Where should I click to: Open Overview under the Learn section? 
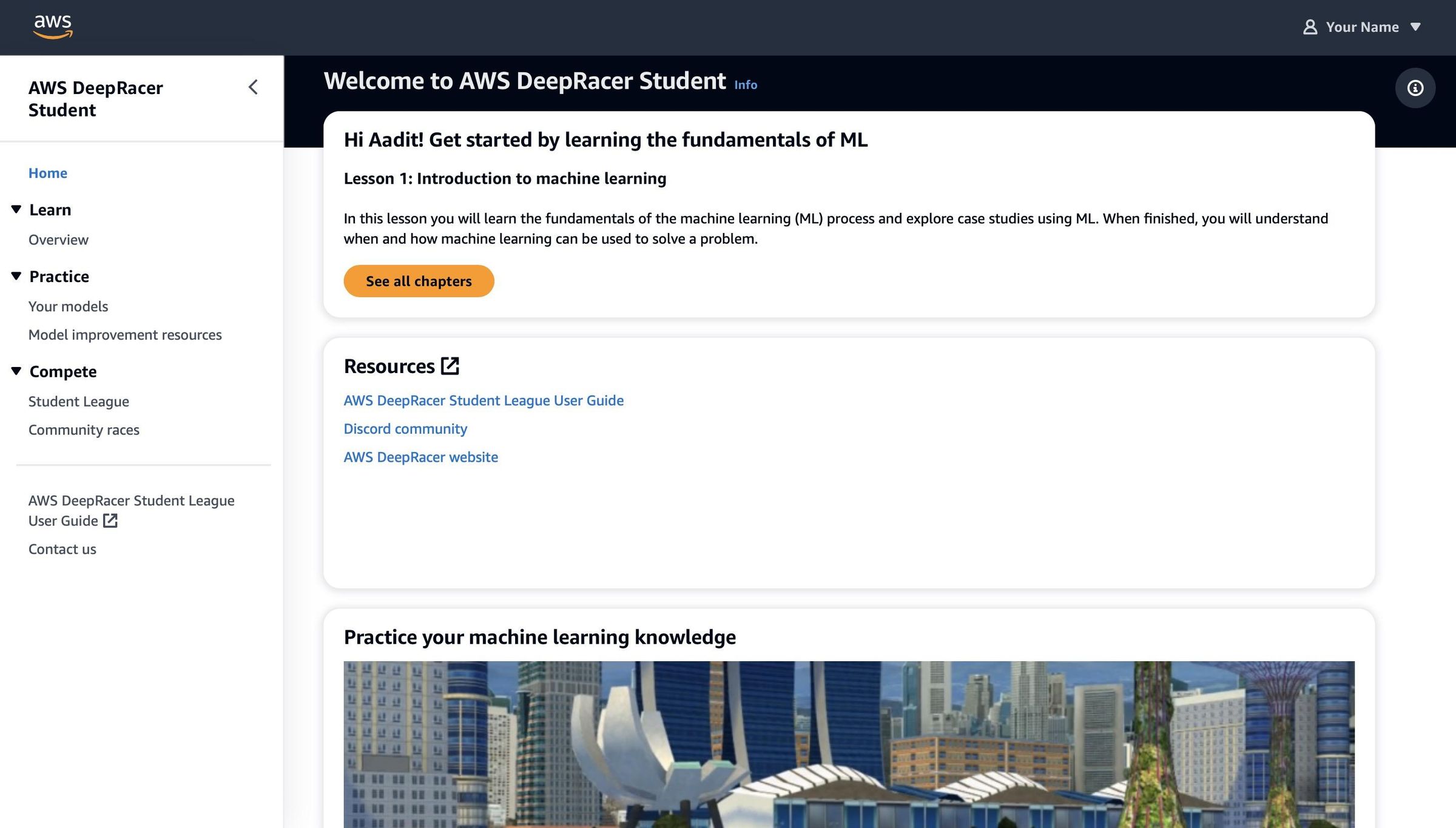(x=58, y=240)
